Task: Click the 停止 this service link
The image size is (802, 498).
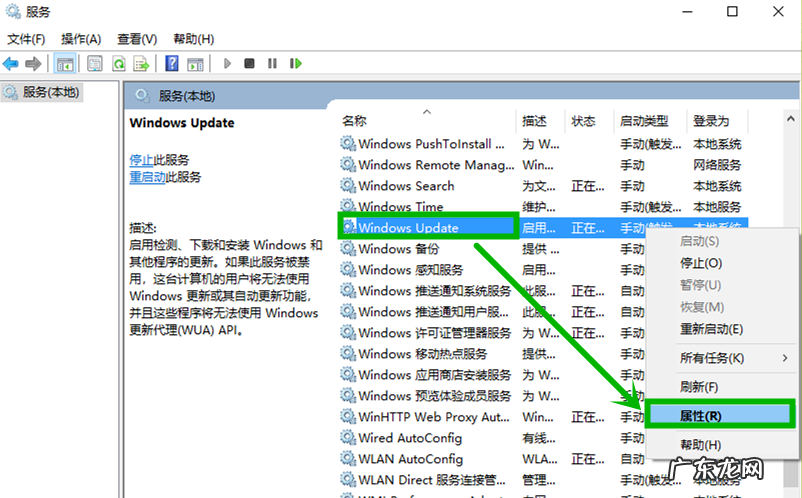Action: click(x=141, y=160)
